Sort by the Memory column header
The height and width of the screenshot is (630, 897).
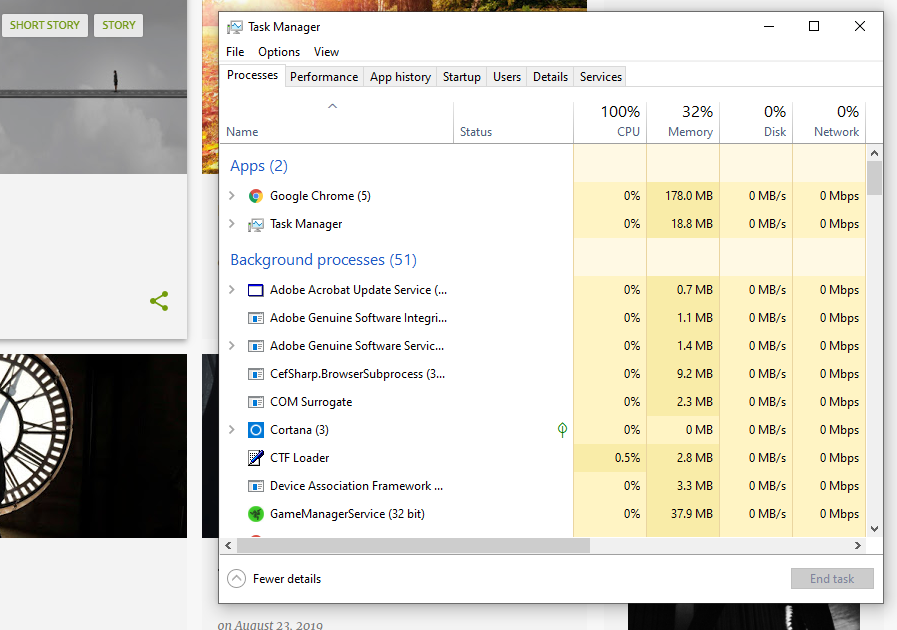[x=683, y=122]
